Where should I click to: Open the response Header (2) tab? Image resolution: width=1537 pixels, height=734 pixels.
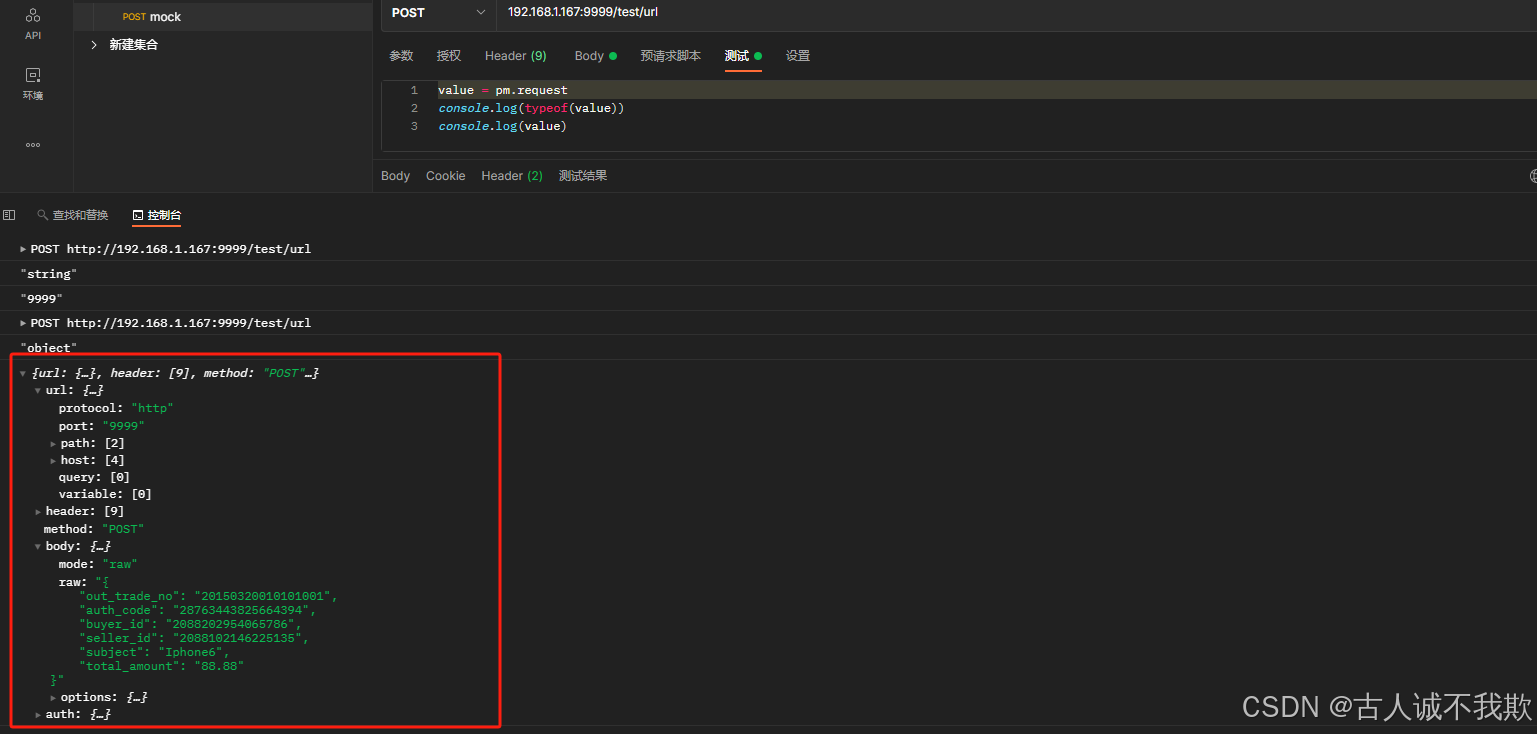[512, 176]
